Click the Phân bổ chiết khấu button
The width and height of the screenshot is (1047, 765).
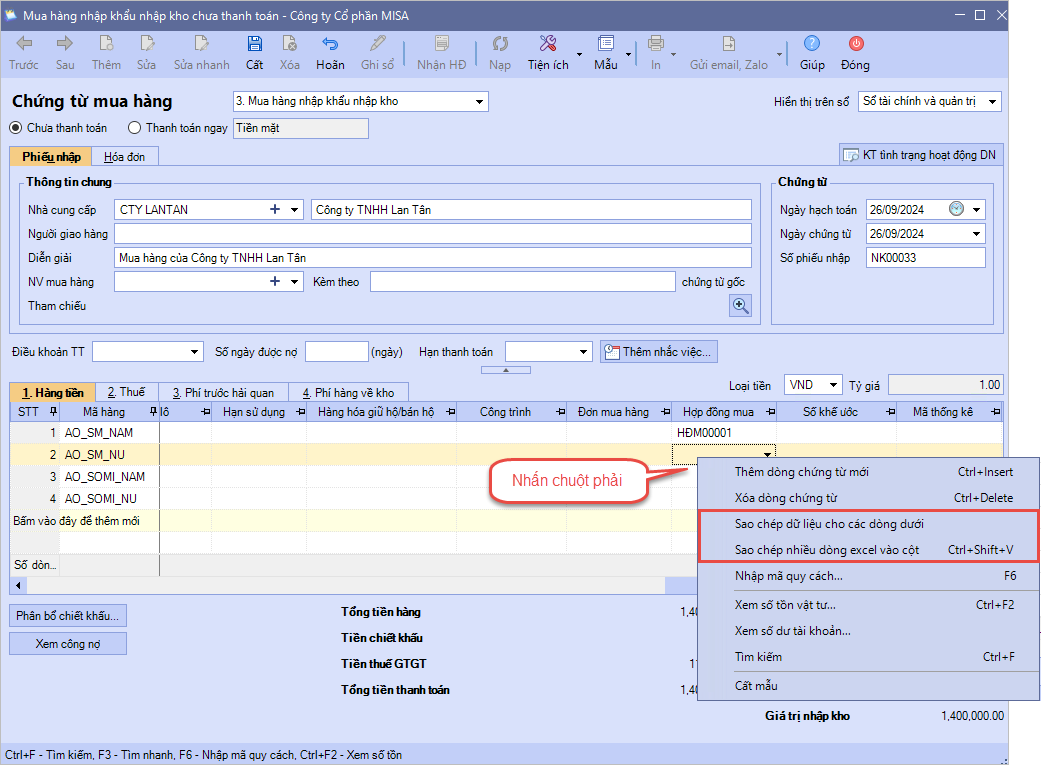(x=68, y=616)
